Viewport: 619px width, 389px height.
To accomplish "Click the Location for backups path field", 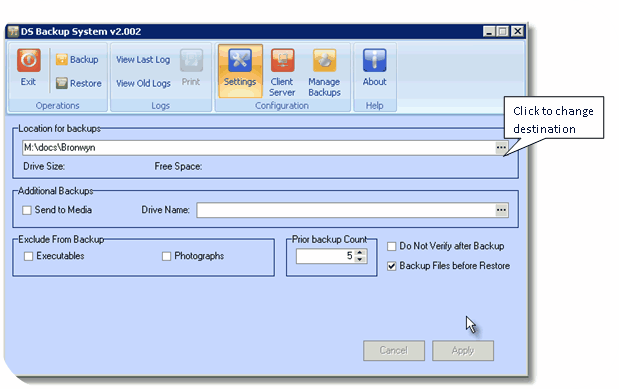I will pos(259,148).
